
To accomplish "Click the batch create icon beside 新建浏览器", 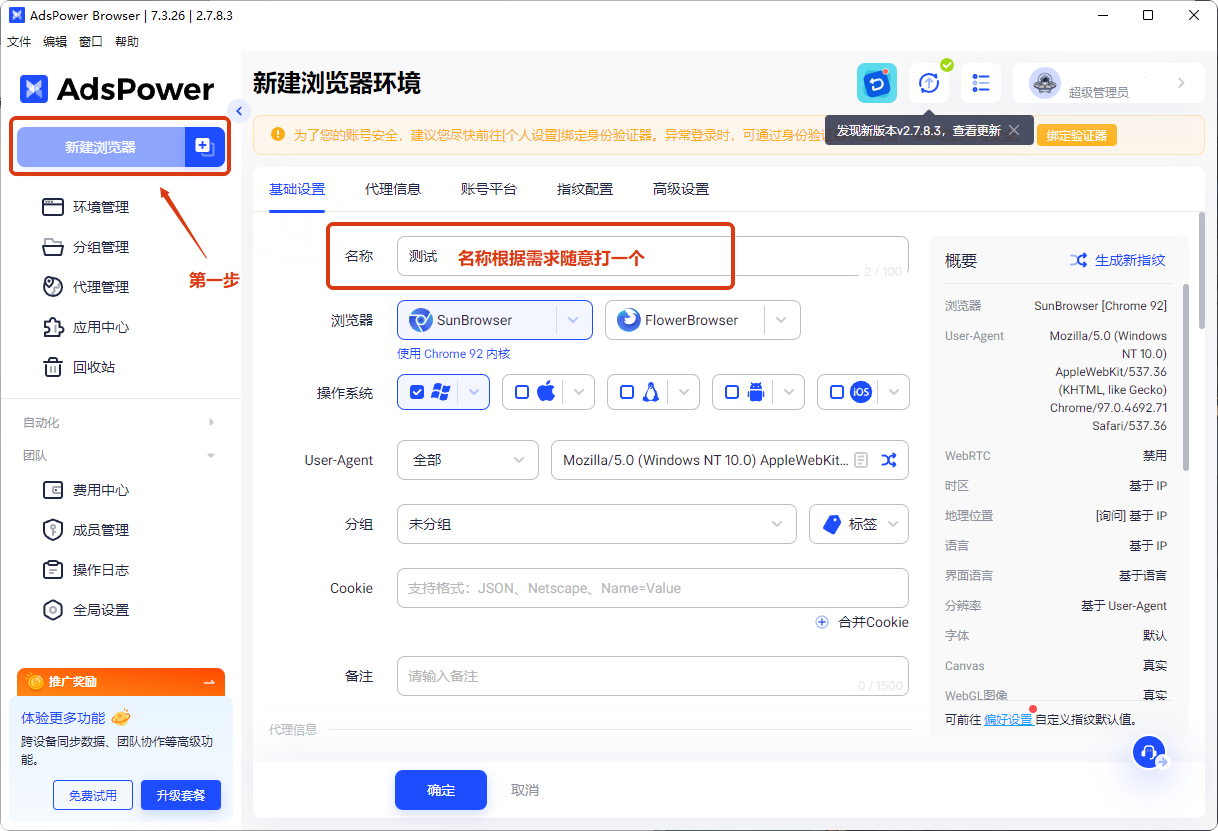I will point(204,147).
